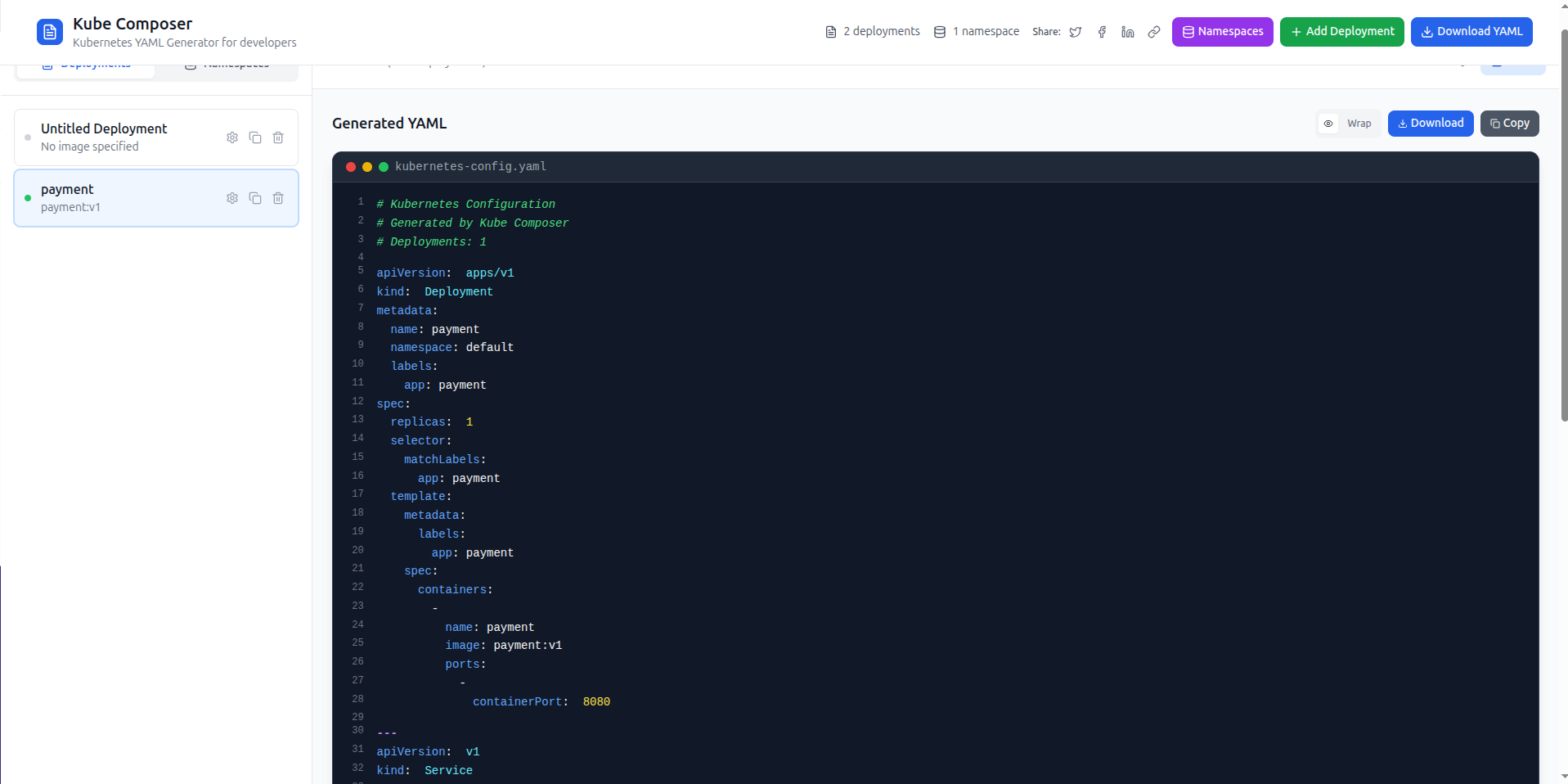Select the Untitled Deployment card
This screenshot has width=1568, height=784.
point(156,137)
